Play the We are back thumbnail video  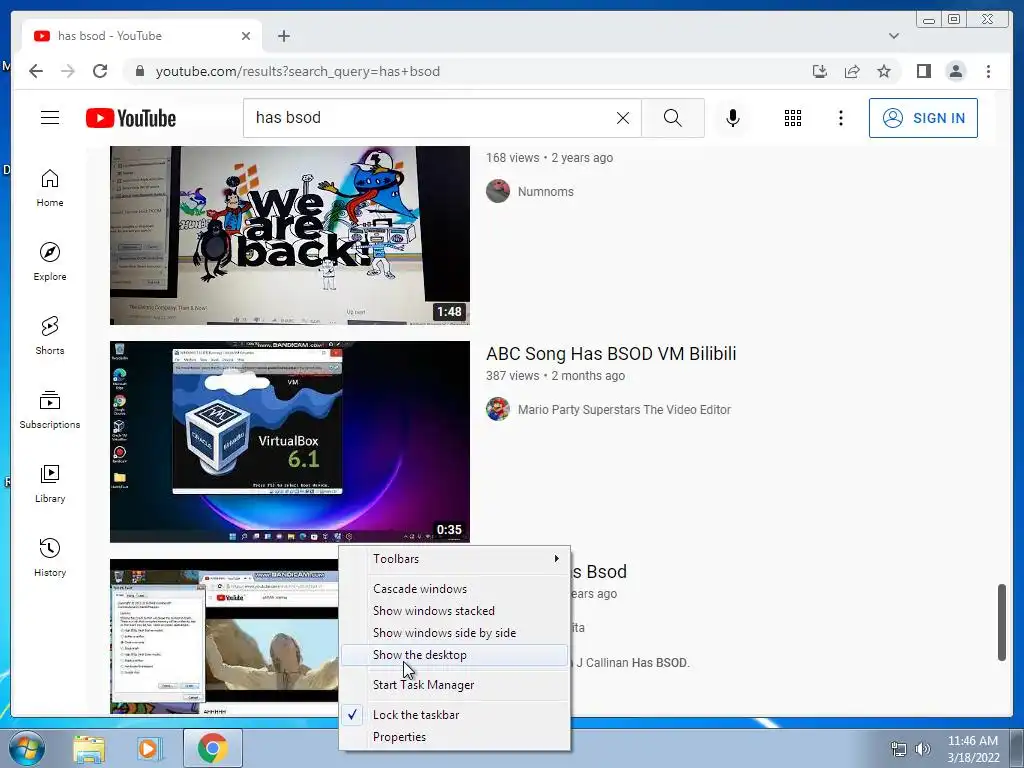click(289, 235)
